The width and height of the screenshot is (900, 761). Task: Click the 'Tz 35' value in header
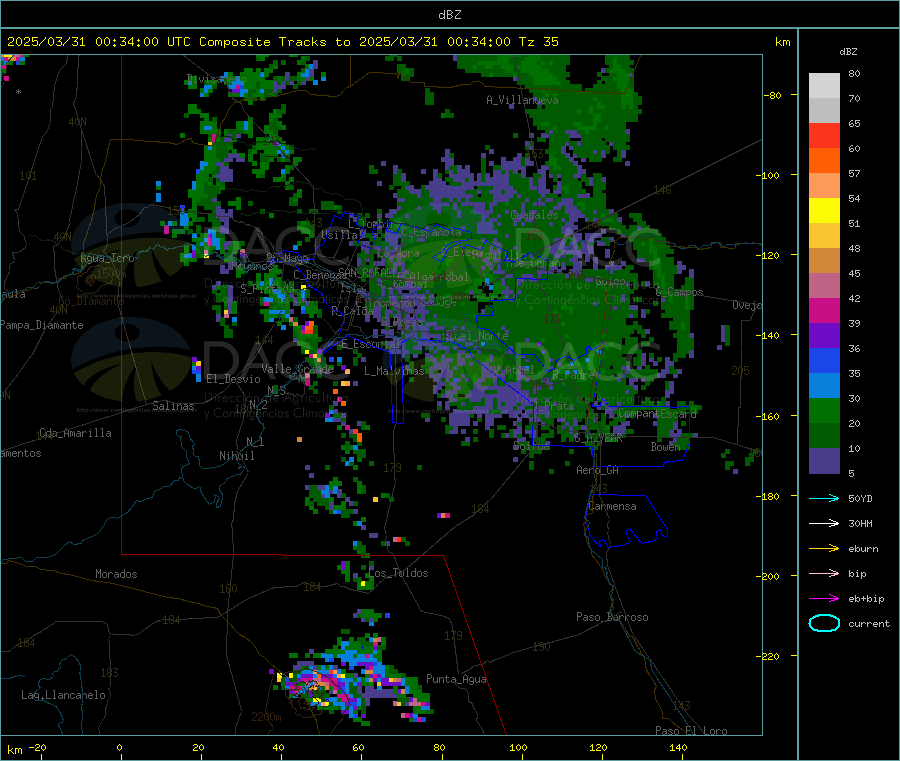pyautogui.click(x=538, y=42)
